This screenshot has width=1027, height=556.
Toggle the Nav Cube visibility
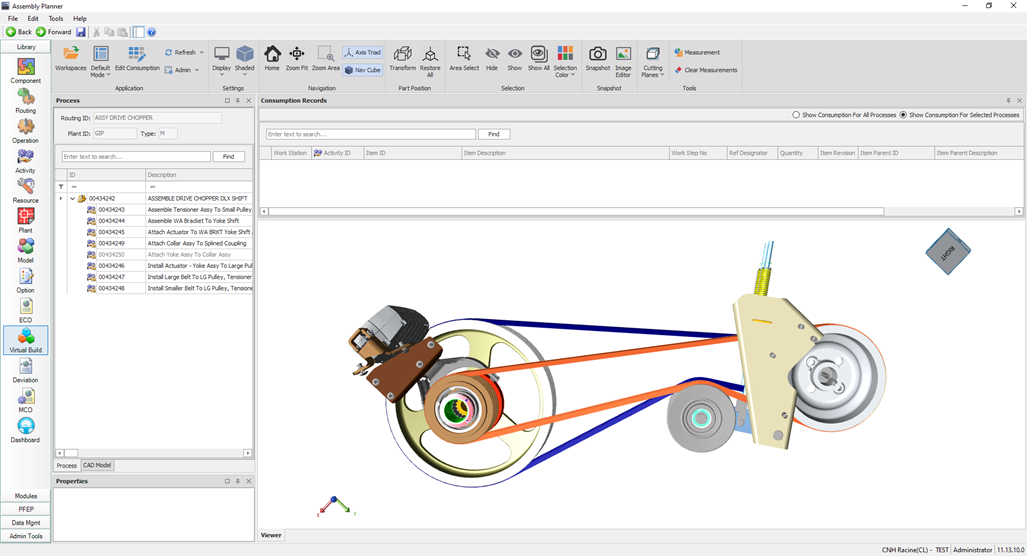click(362, 70)
